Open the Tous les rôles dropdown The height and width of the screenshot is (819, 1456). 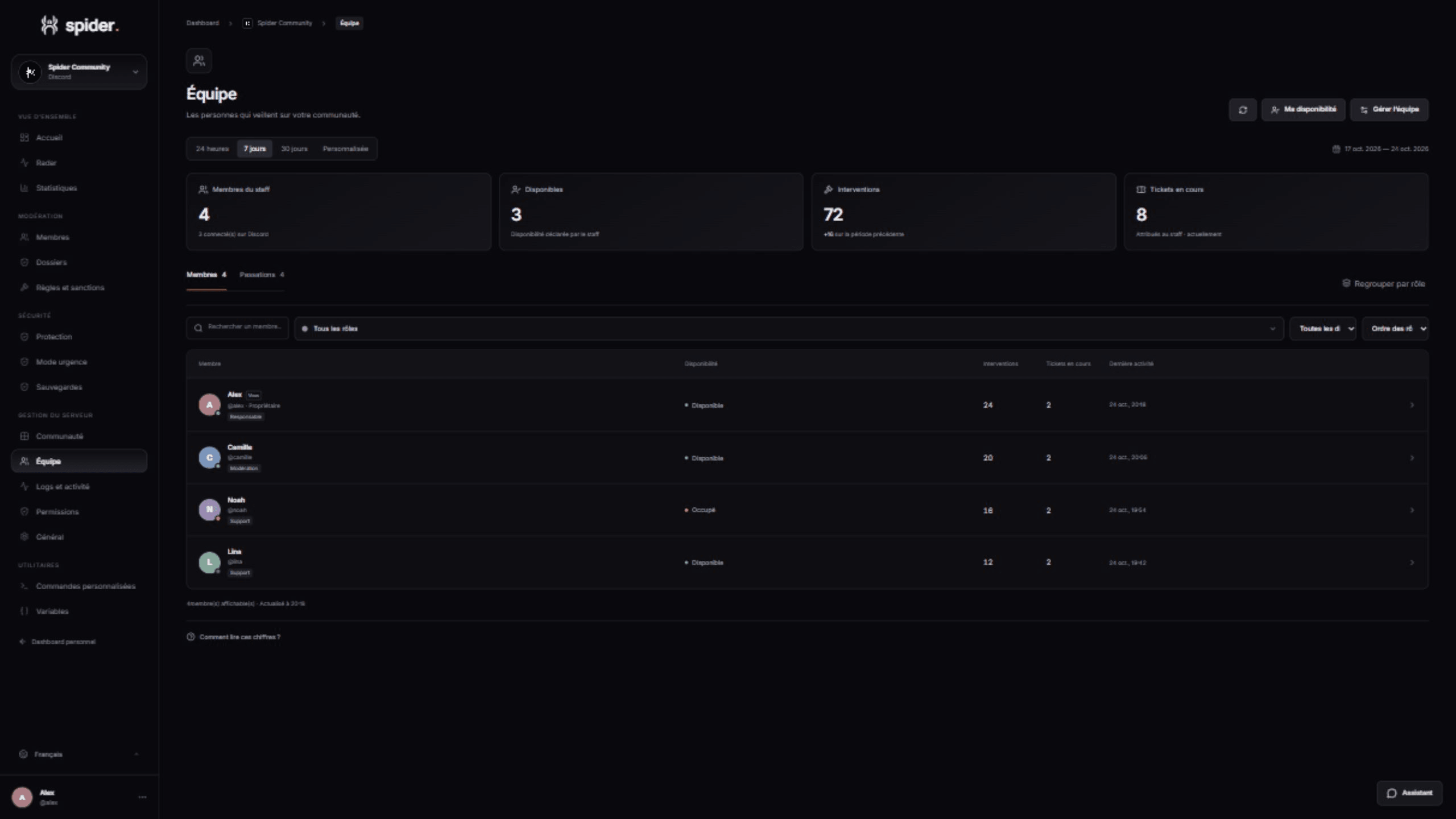coord(789,329)
